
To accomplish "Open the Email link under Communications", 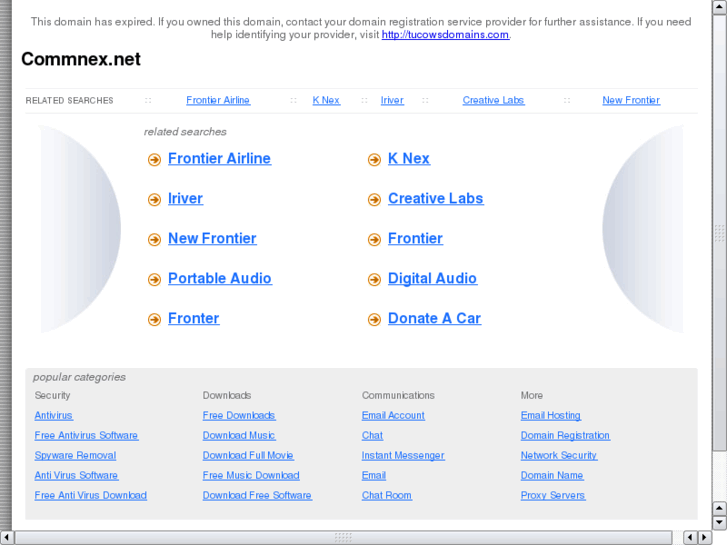I will pos(374,475).
